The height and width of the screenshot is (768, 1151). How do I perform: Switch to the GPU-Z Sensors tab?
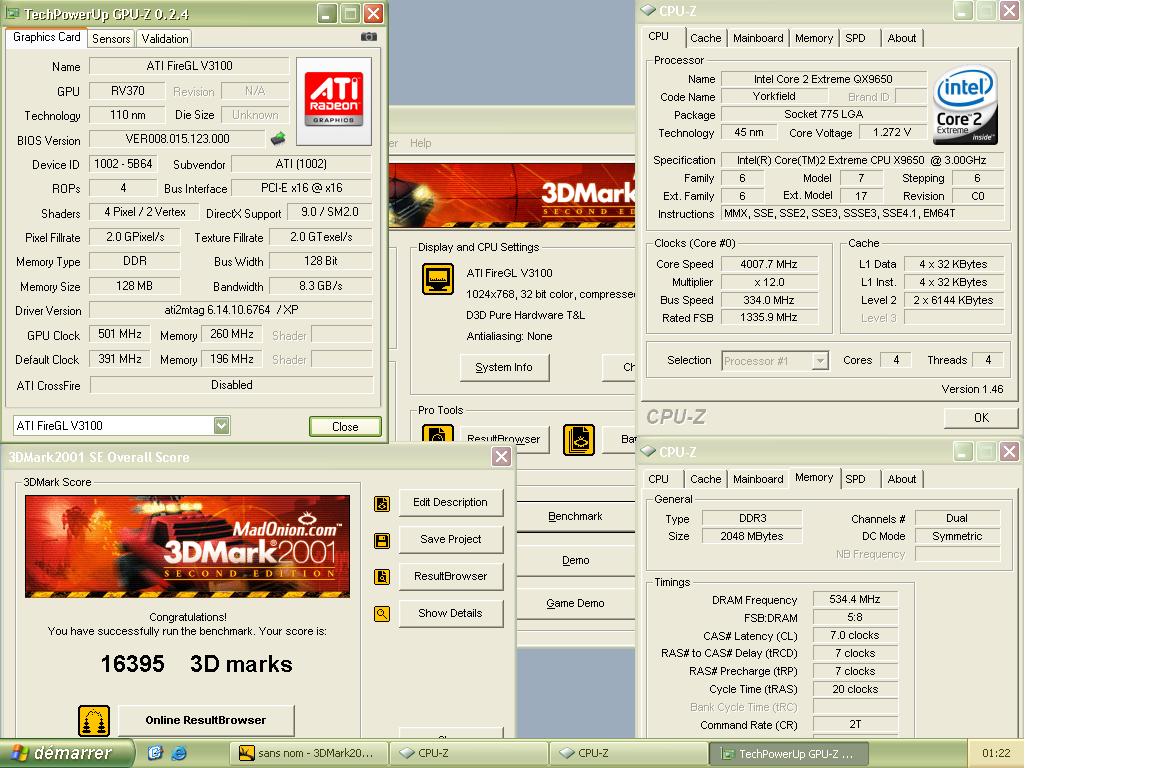tap(111, 39)
